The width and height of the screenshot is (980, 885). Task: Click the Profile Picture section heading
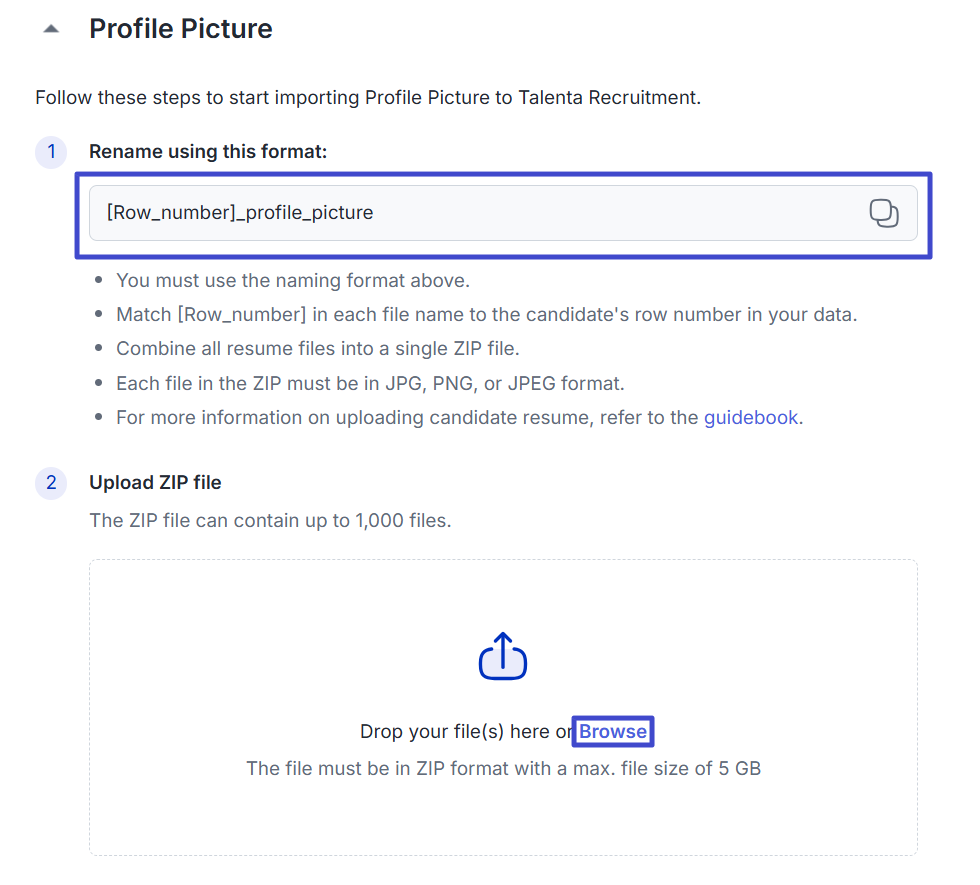[x=181, y=29]
